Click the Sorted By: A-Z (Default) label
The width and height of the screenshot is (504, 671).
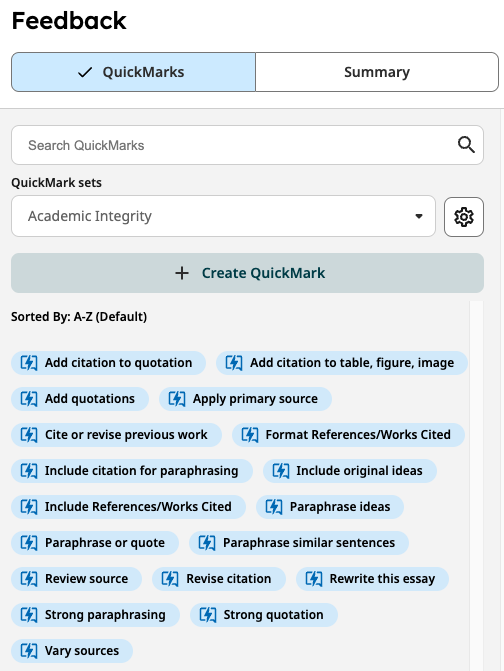79,317
